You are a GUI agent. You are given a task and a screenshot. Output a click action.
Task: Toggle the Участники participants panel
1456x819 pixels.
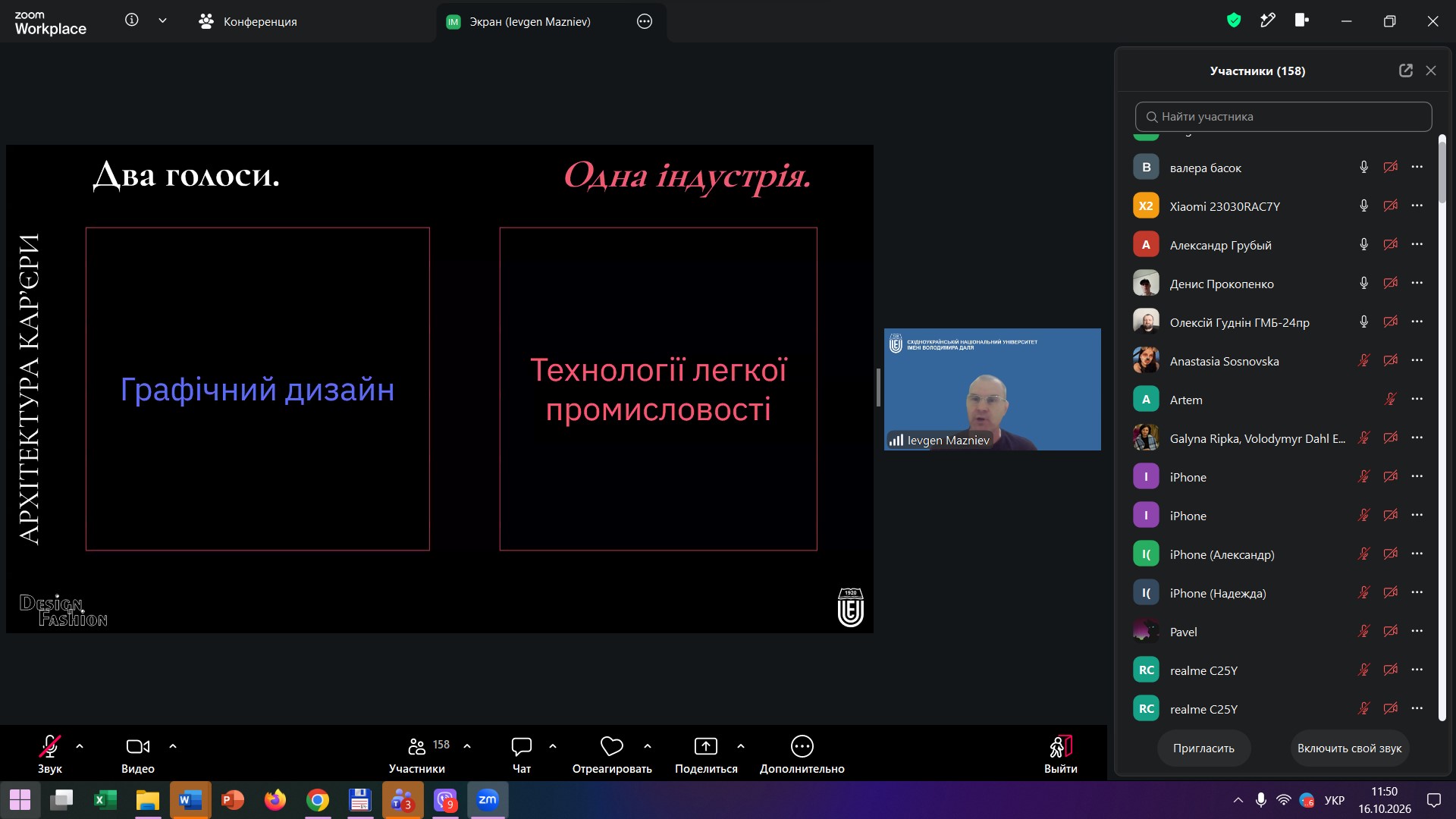tap(417, 754)
